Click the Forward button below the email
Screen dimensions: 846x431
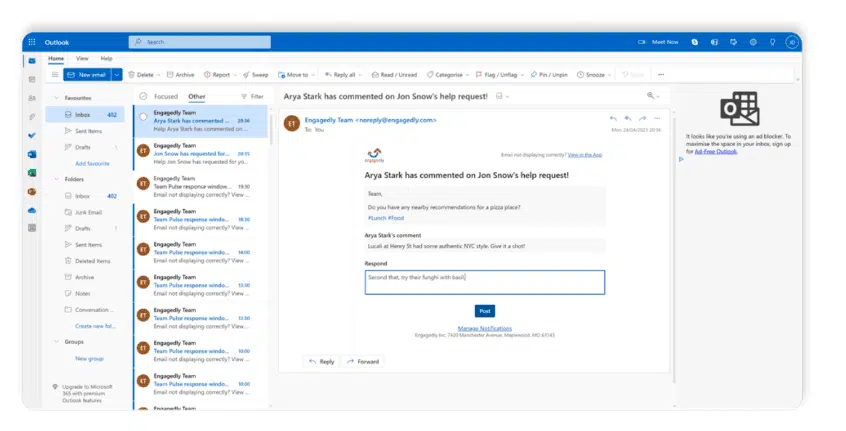[x=363, y=361]
